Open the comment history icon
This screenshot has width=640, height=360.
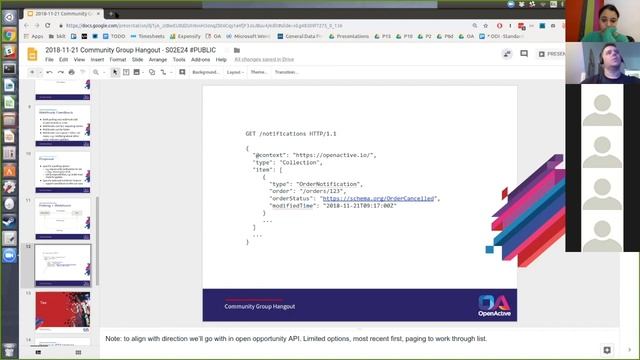click(524, 54)
